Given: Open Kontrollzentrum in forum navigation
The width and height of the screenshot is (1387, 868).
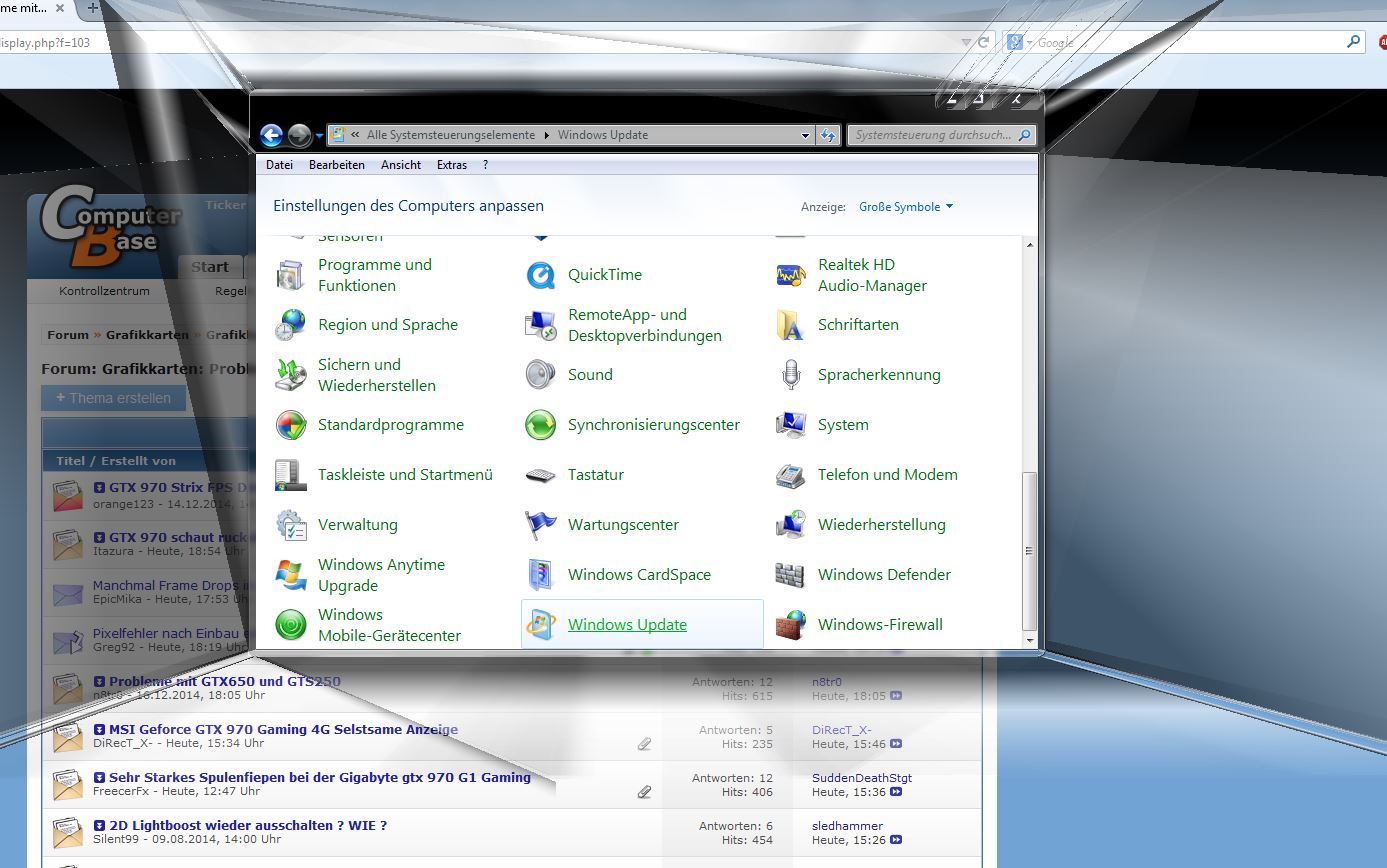Looking at the screenshot, I should pyautogui.click(x=105, y=291).
